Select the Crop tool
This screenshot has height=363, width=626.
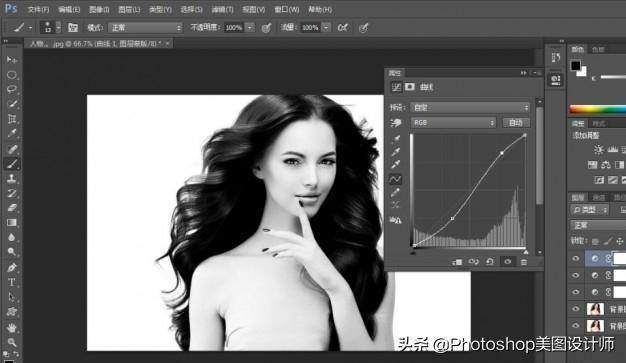[12, 119]
